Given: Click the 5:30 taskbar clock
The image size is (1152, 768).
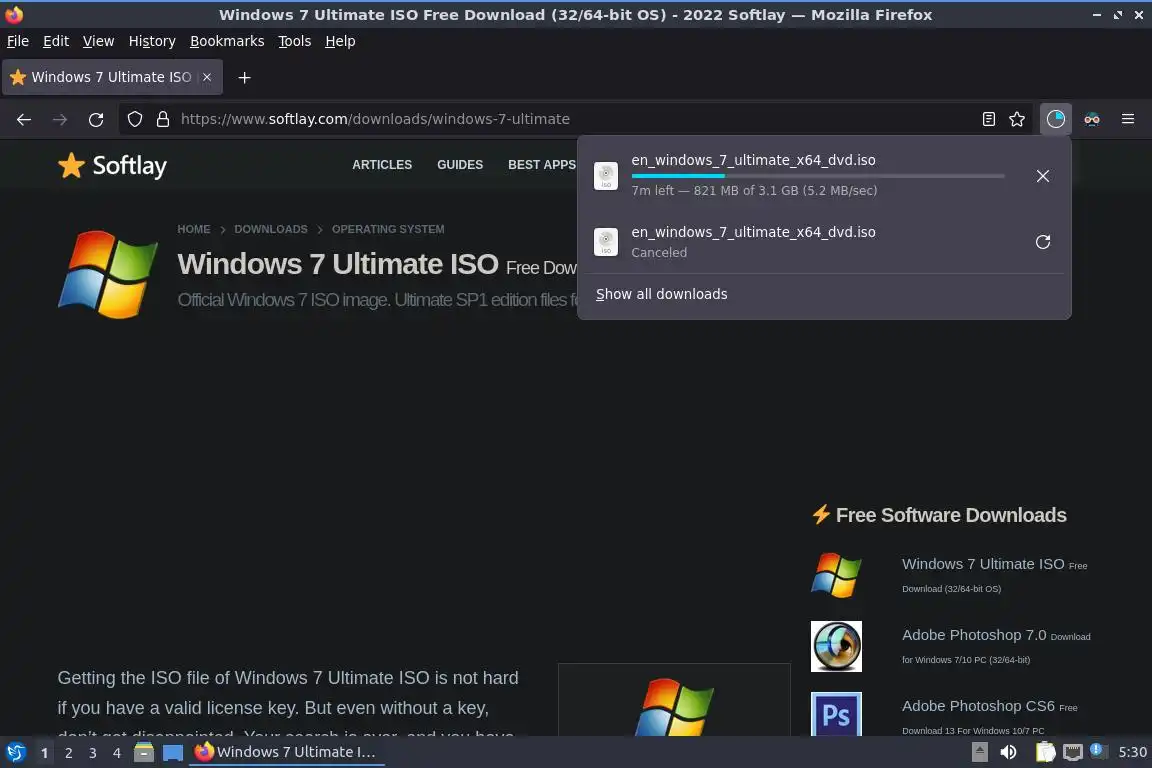Looking at the screenshot, I should [1132, 752].
